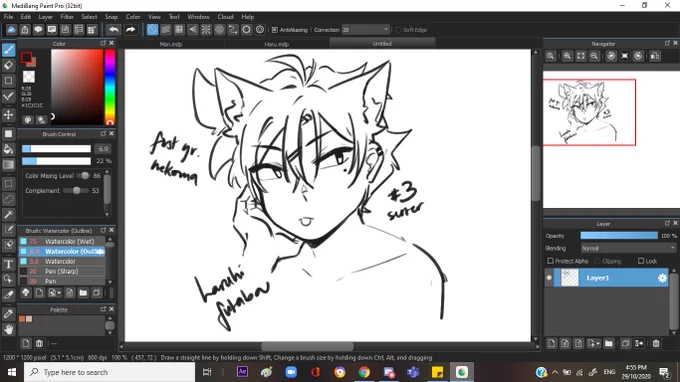Open the Blending mode dropdown
The image size is (680, 382).
click(628, 248)
